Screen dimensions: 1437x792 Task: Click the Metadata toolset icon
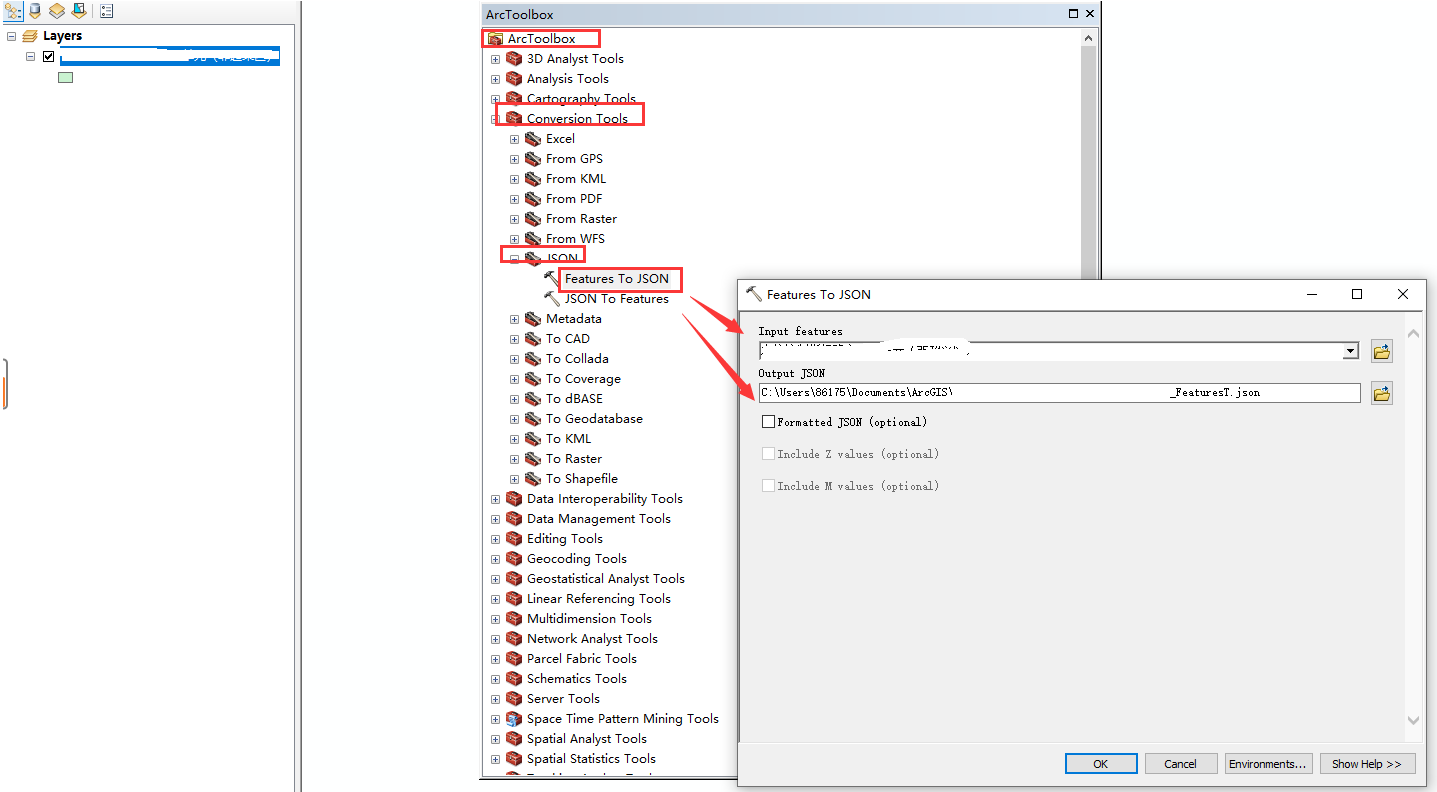pyautogui.click(x=533, y=319)
